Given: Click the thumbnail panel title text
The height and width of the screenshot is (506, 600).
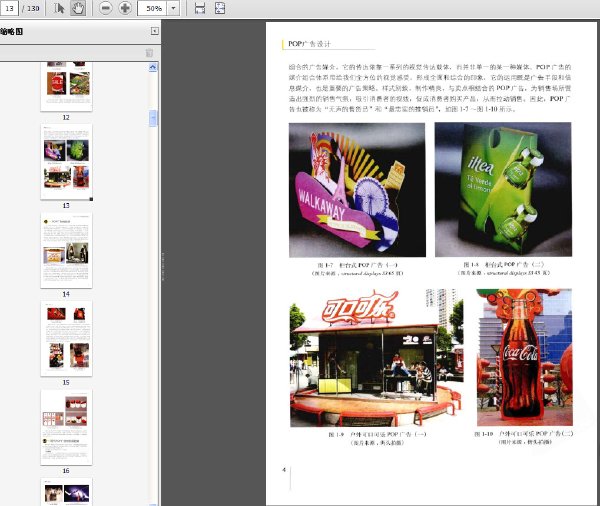Looking at the screenshot, I should coord(11,31).
